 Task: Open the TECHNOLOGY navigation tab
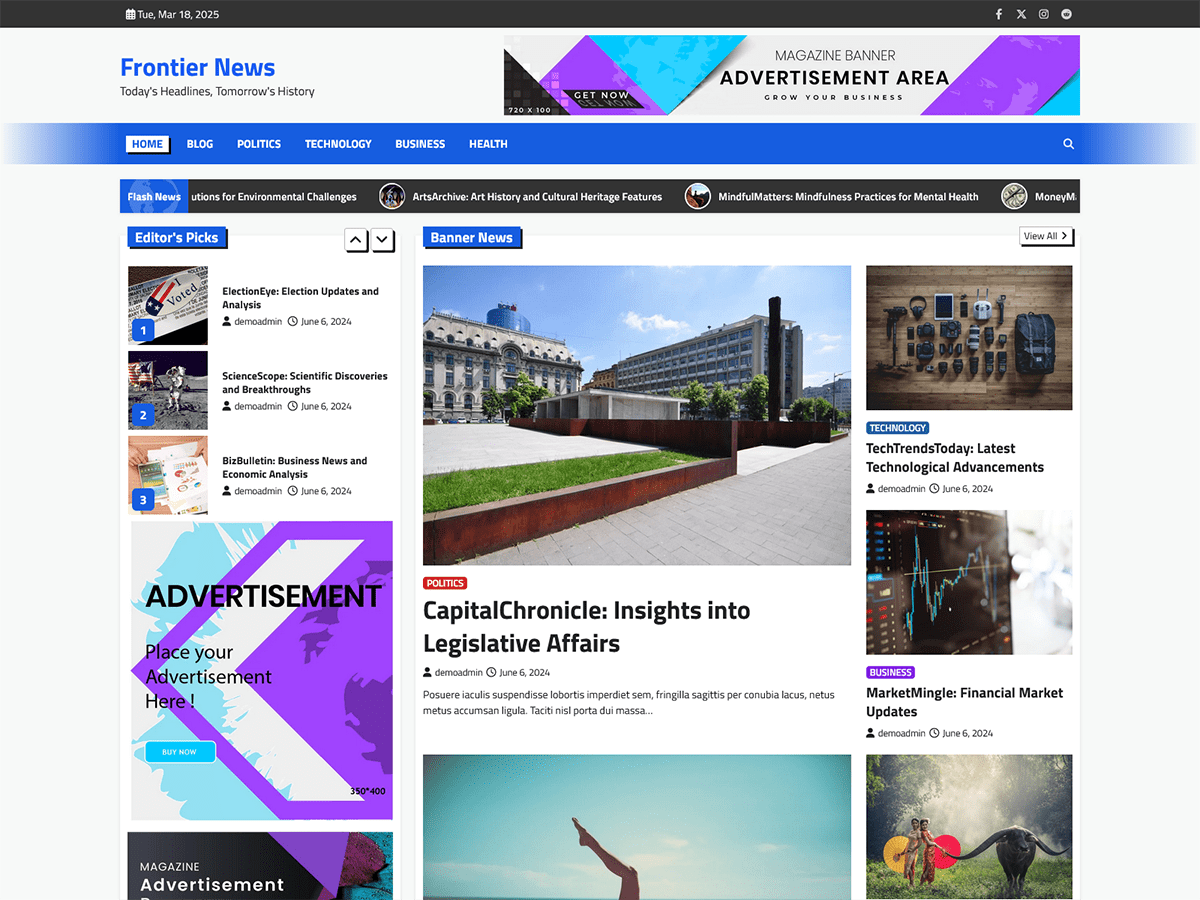click(338, 143)
